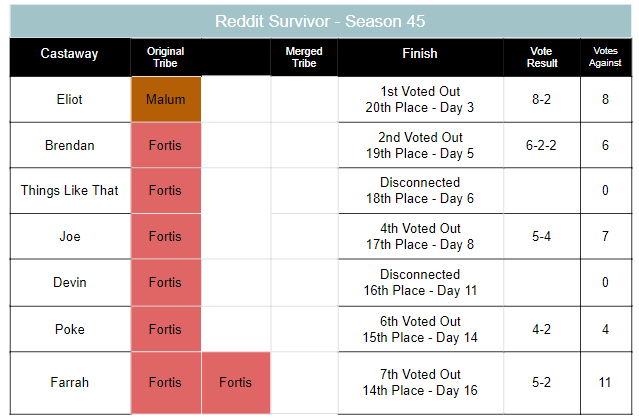Select the Castaway column header

pos(69,54)
